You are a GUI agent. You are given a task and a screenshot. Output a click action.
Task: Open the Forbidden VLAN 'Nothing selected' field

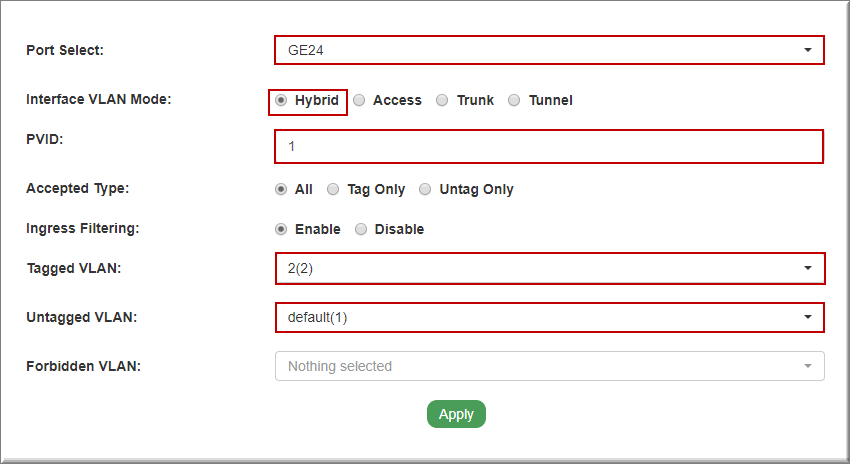(x=540, y=367)
